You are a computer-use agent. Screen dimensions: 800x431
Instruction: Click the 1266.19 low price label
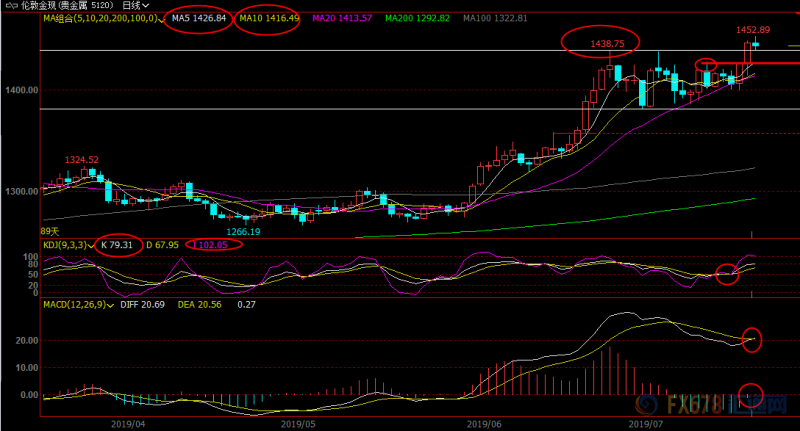(x=243, y=232)
